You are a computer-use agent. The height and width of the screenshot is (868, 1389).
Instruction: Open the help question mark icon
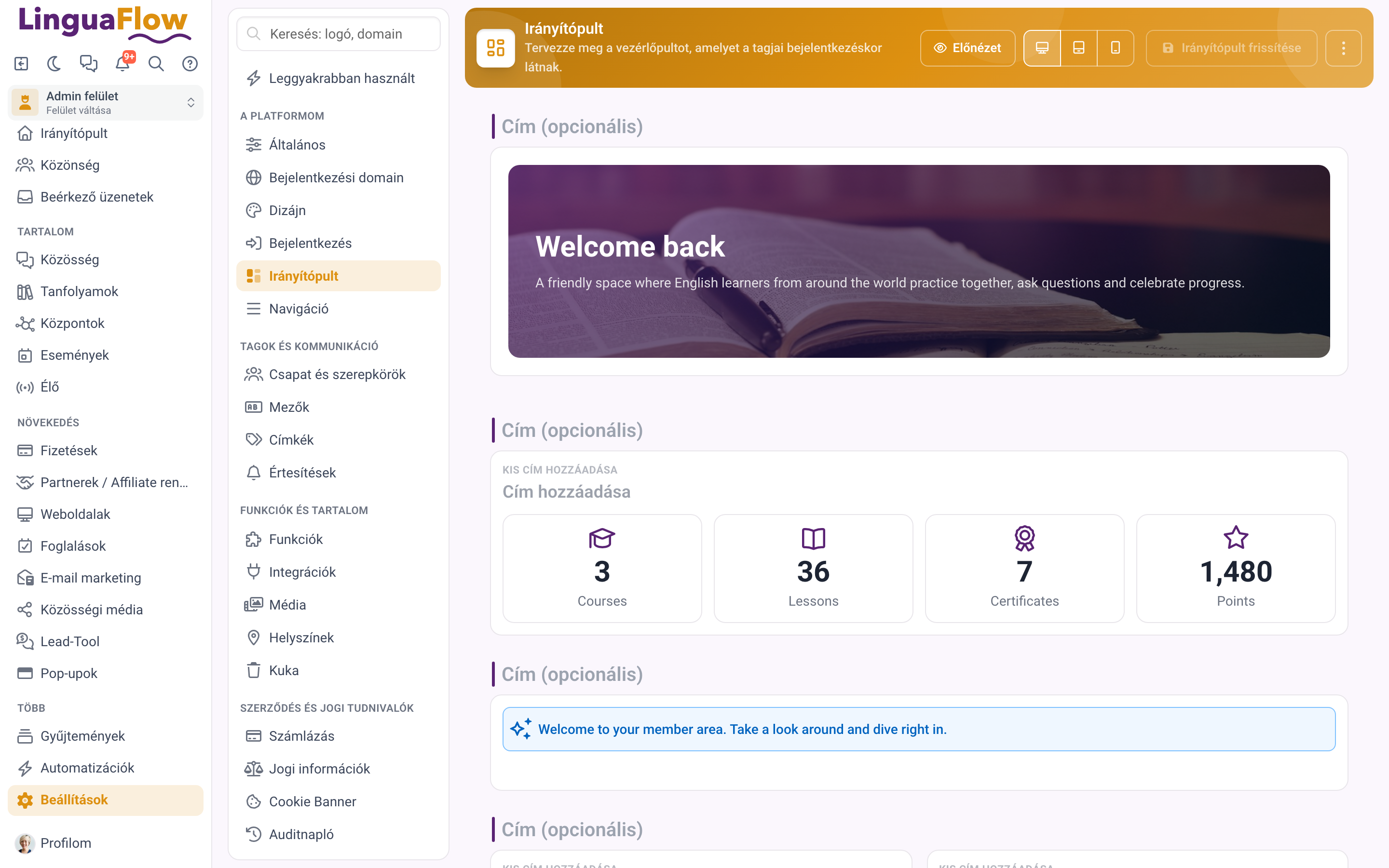[x=190, y=63]
